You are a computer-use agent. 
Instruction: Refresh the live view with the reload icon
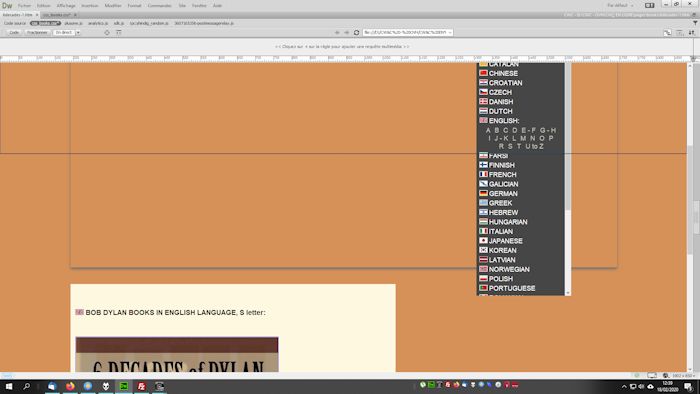click(356, 33)
